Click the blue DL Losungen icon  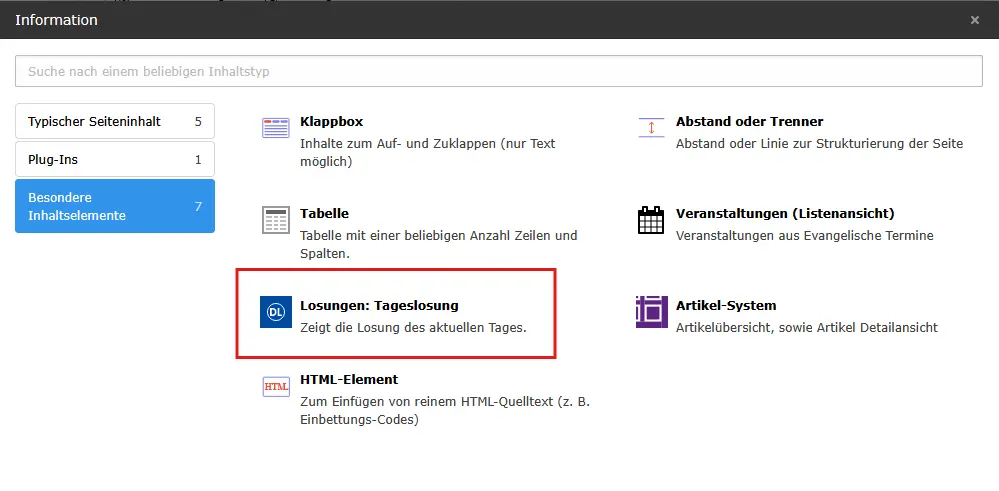pyautogui.click(x=275, y=312)
